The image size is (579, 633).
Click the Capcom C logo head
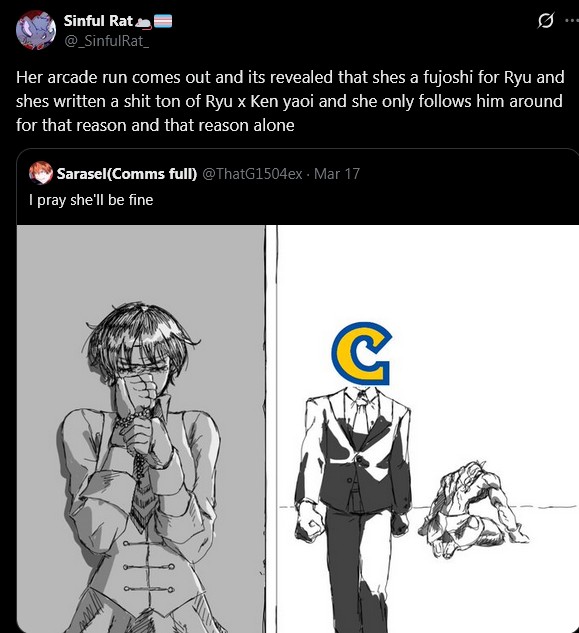[x=361, y=353]
